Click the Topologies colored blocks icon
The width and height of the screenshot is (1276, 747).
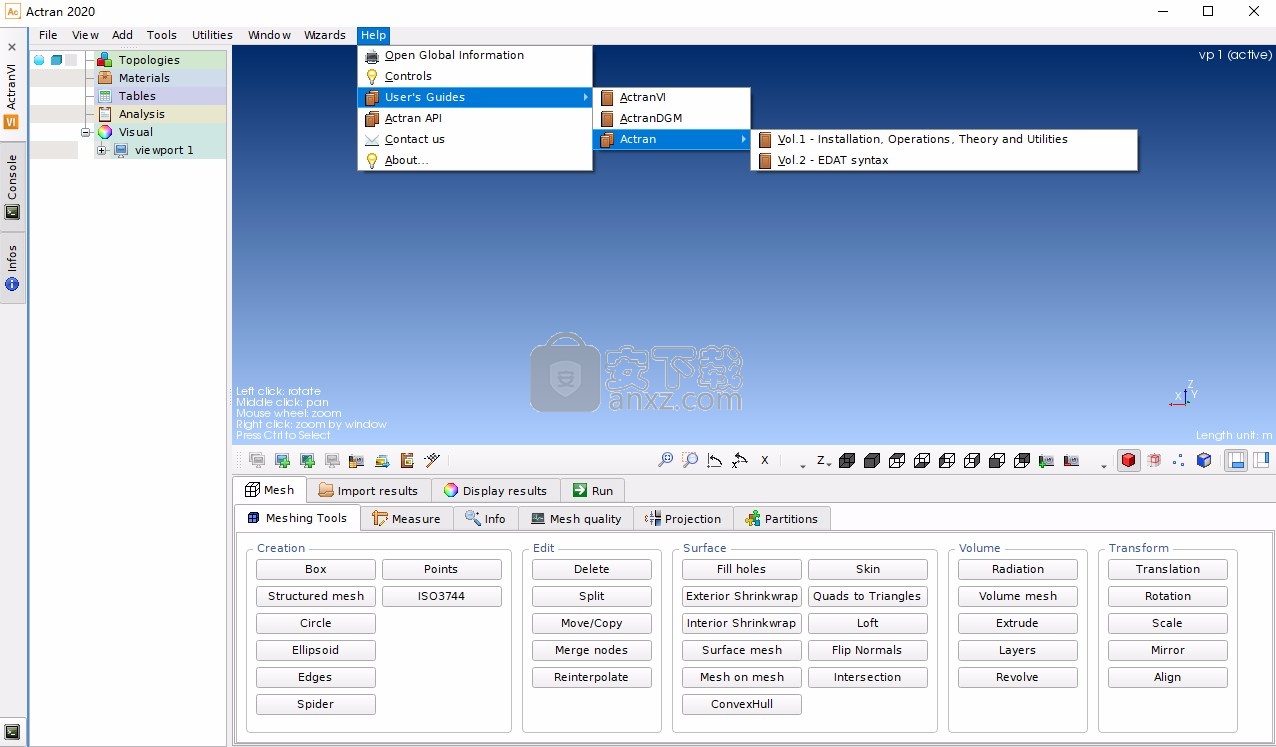coord(105,60)
